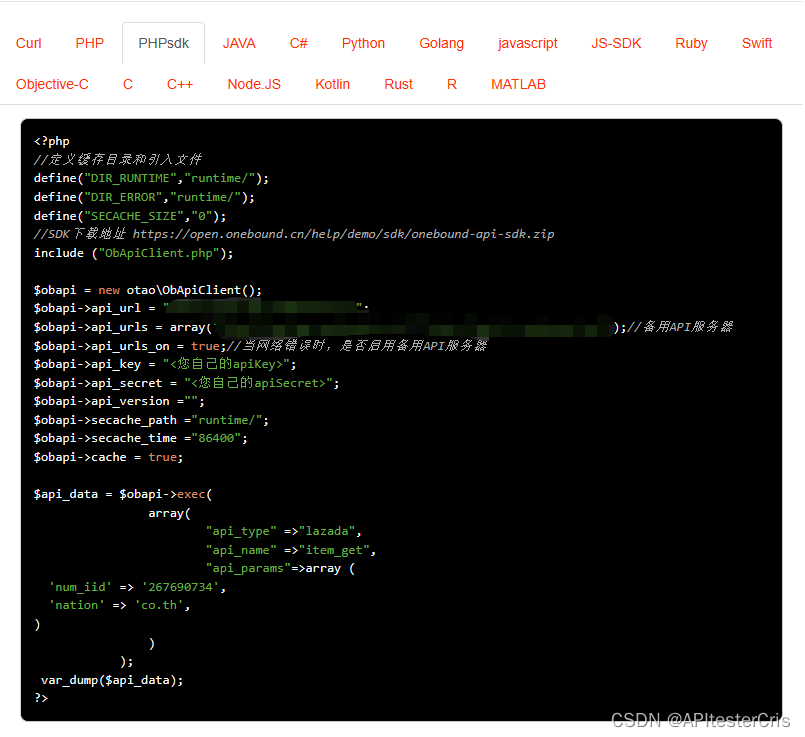
Task: Show the JAVA example tab
Action: (x=239, y=43)
